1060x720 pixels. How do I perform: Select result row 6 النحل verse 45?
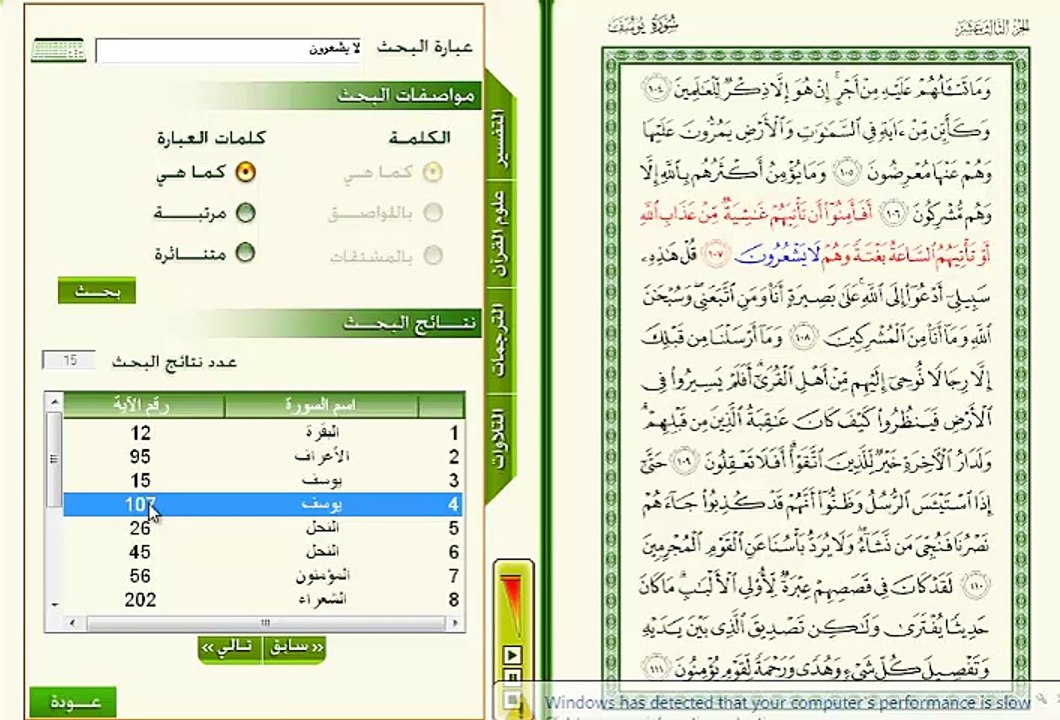coord(264,552)
